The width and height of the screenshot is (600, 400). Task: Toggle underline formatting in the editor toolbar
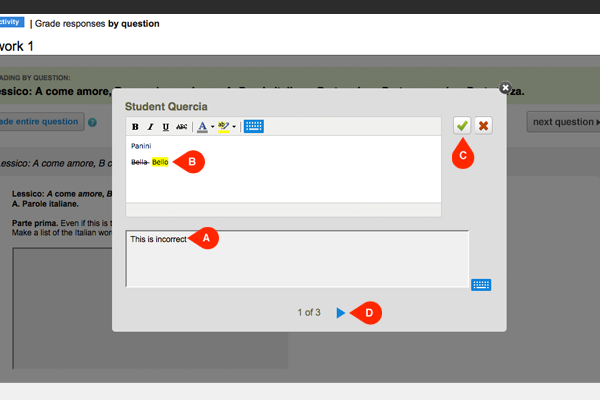(x=165, y=127)
